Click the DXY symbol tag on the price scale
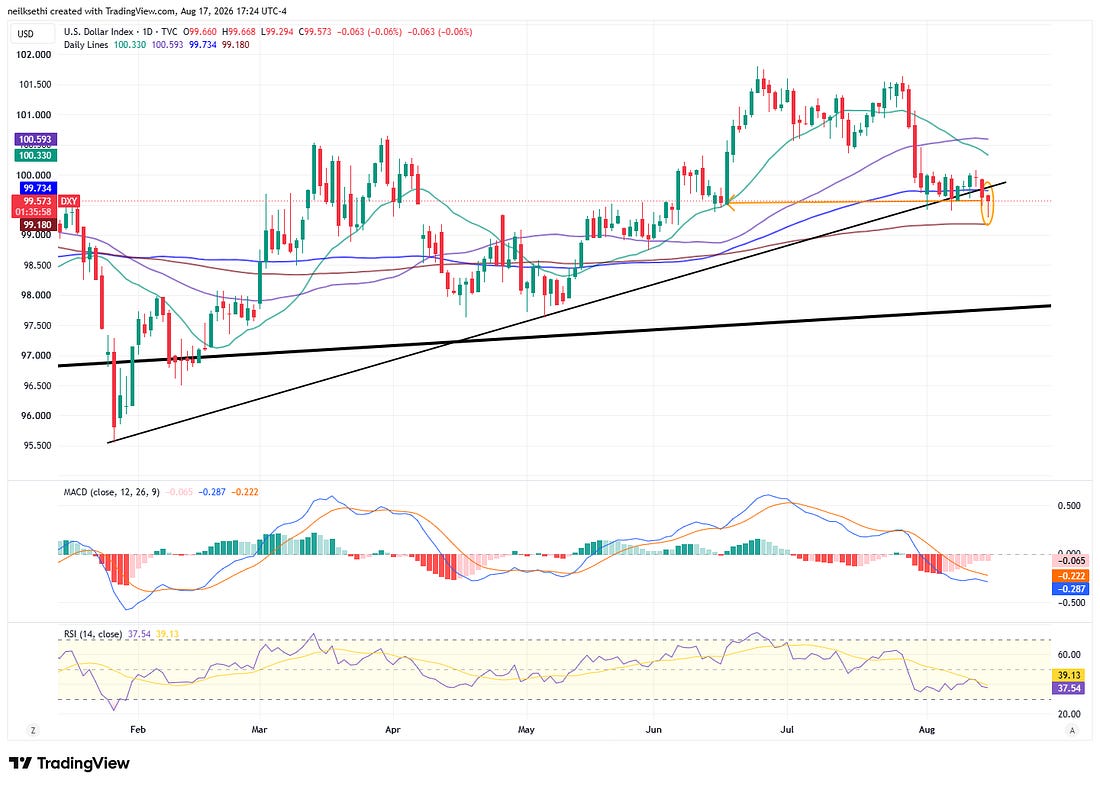The width and height of the screenshot is (1100, 786). 69,201
